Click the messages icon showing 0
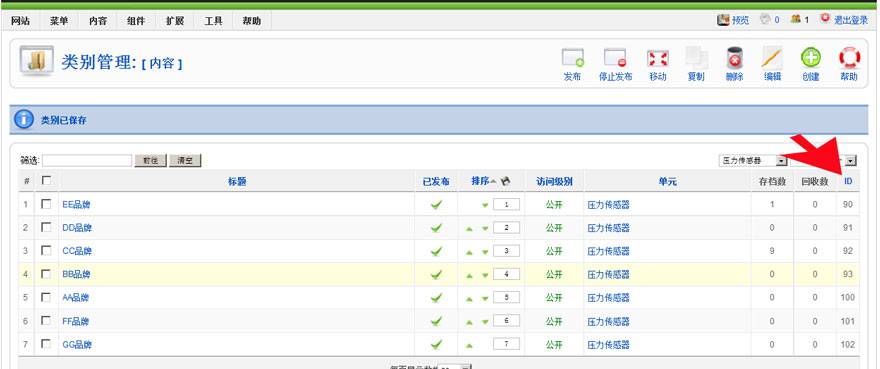880x369 pixels. point(766,19)
